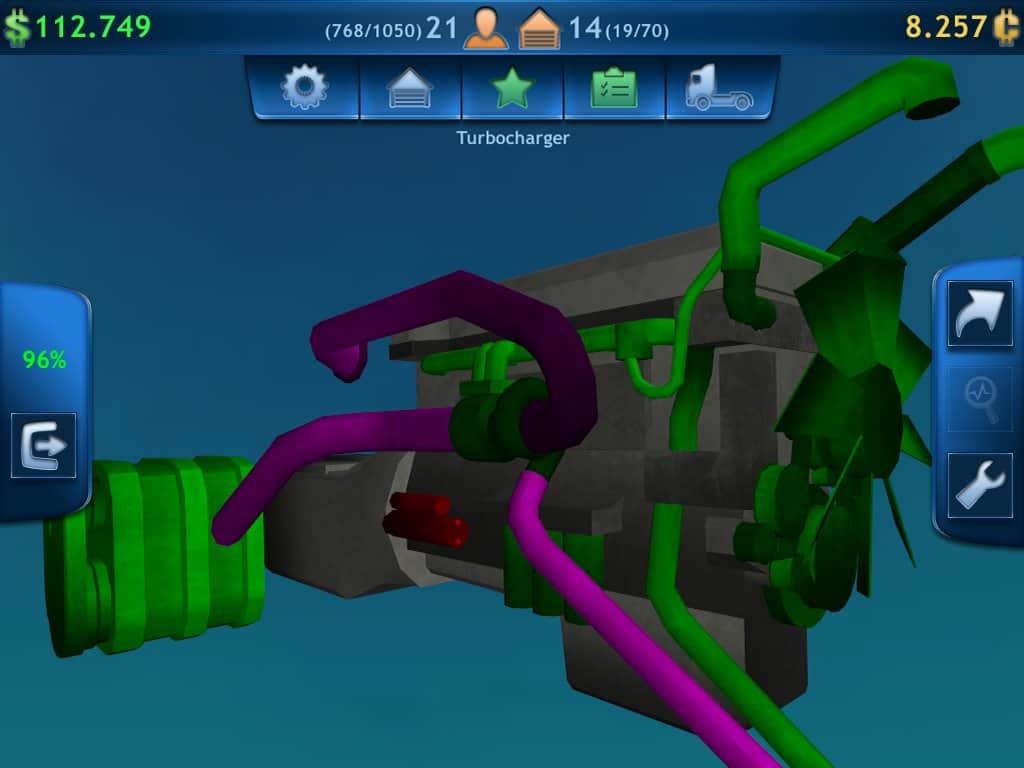Tap the orange person icon in top bar
Image resolution: width=1024 pixels, height=768 pixels.
pyautogui.click(x=486, y=28)
